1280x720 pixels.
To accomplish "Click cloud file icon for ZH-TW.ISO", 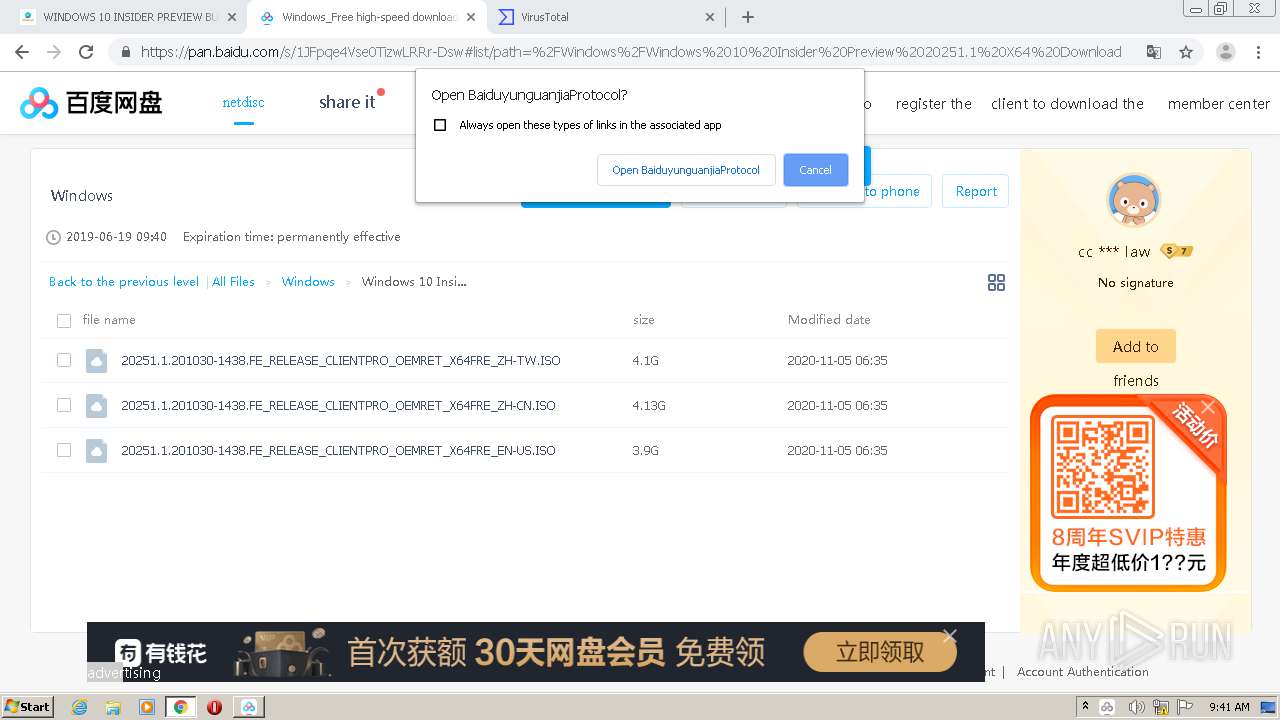I will coord(96,360).
